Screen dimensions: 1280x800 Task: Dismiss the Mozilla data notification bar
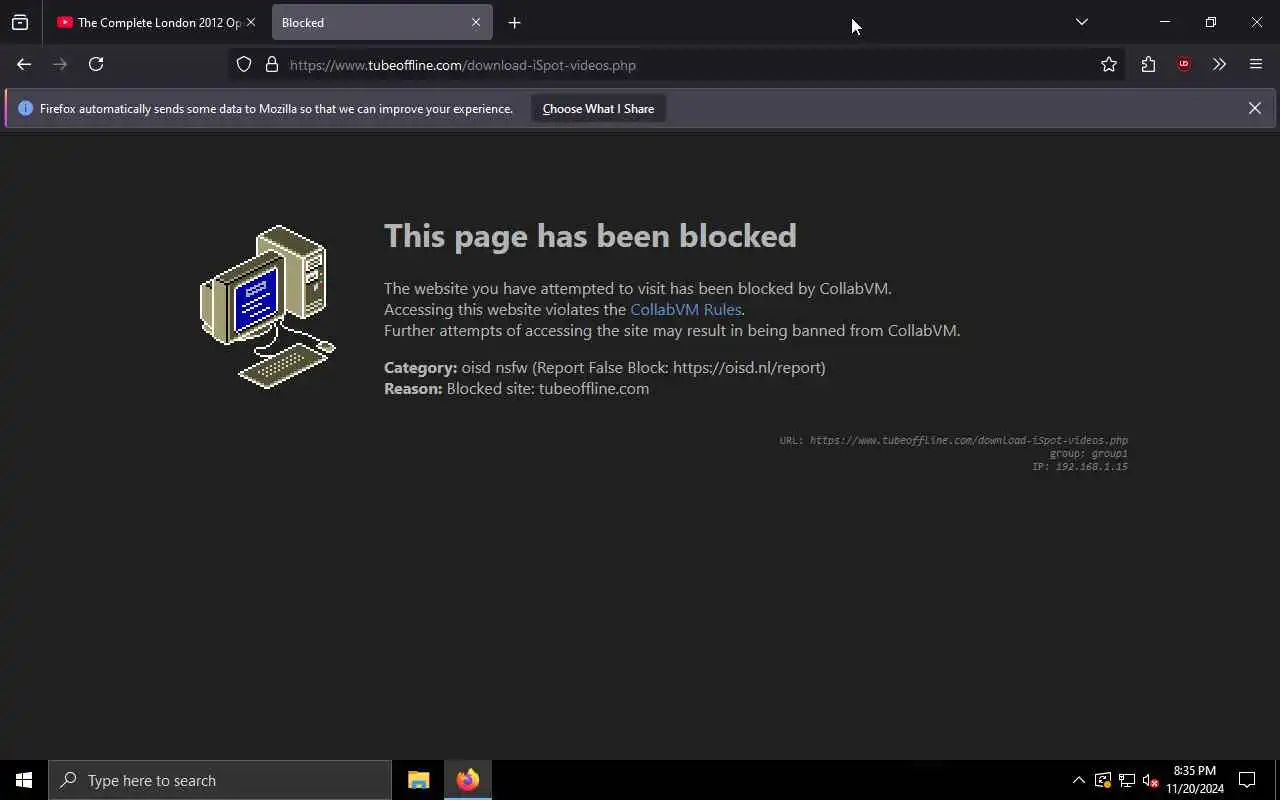click(1254, 108)
